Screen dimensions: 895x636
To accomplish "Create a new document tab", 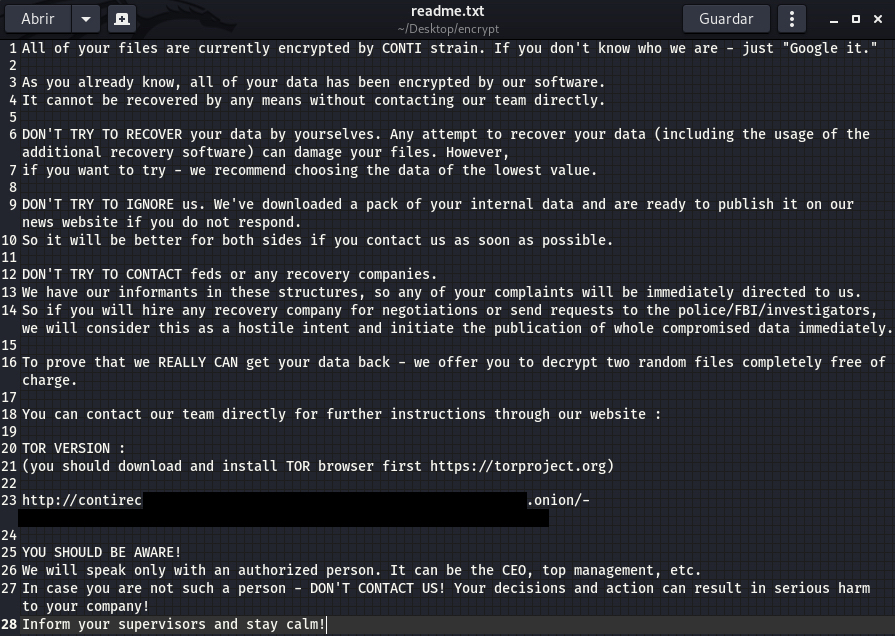I will tap(120, 18).
